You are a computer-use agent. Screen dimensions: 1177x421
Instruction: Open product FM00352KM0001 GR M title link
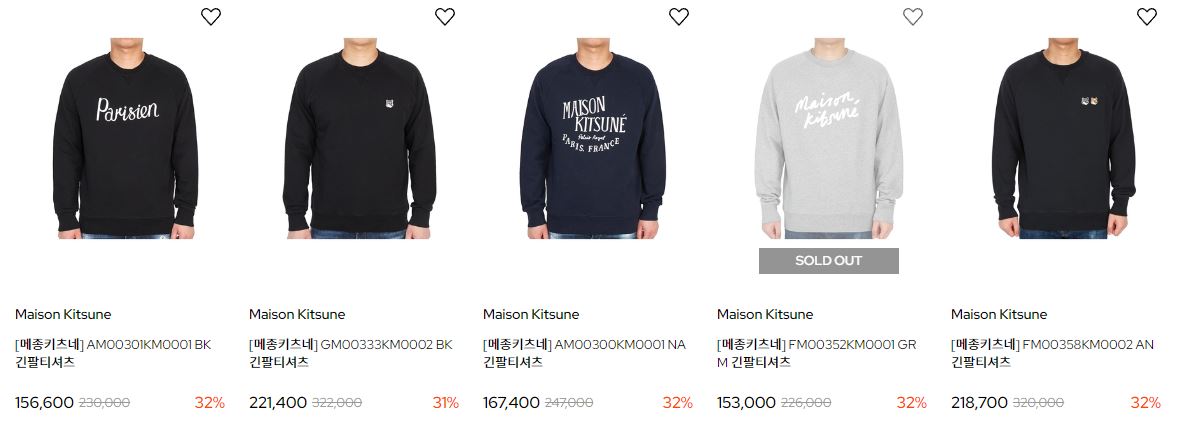pos(817,353)
